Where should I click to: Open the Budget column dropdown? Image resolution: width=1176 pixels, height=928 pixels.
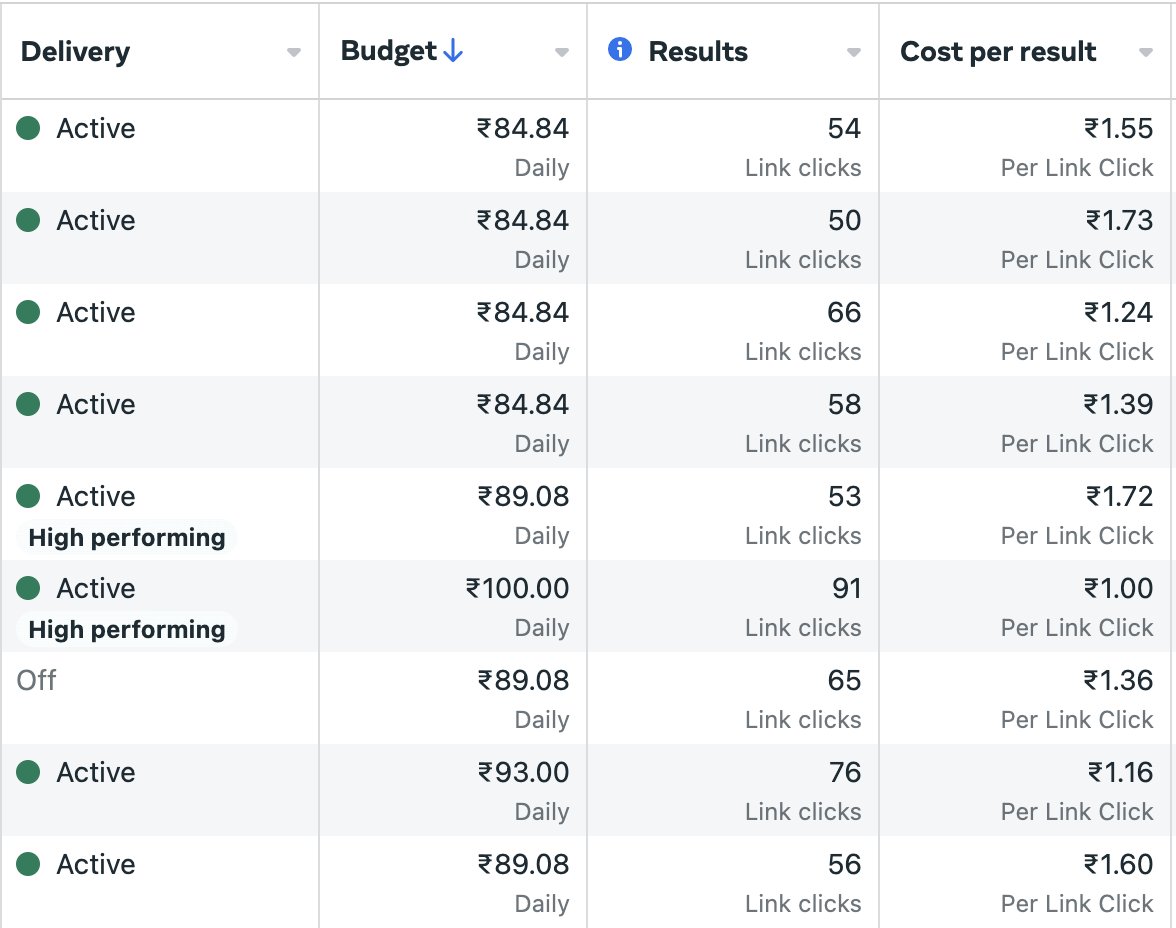(561, 52)
